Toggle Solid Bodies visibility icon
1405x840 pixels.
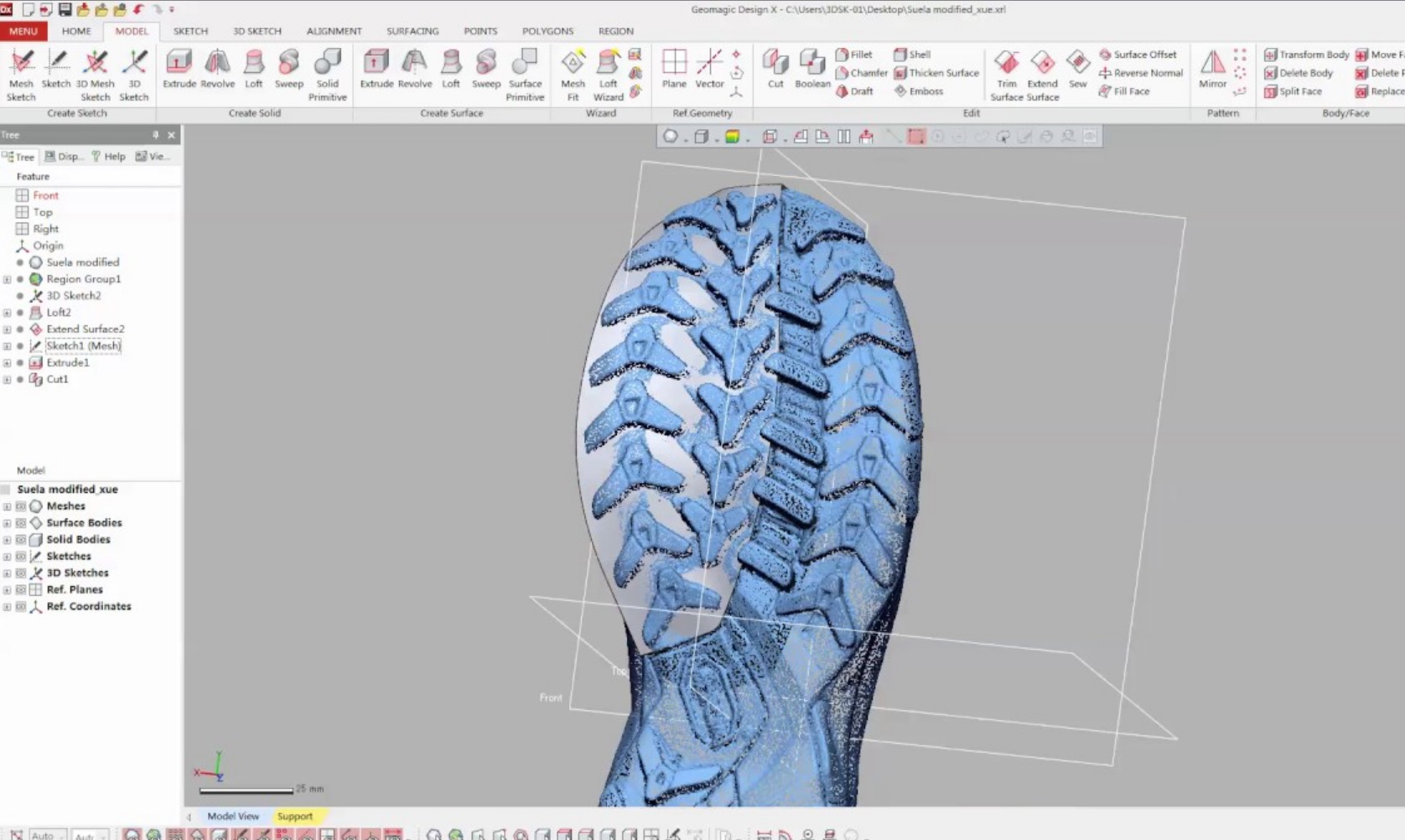(21, 540)
